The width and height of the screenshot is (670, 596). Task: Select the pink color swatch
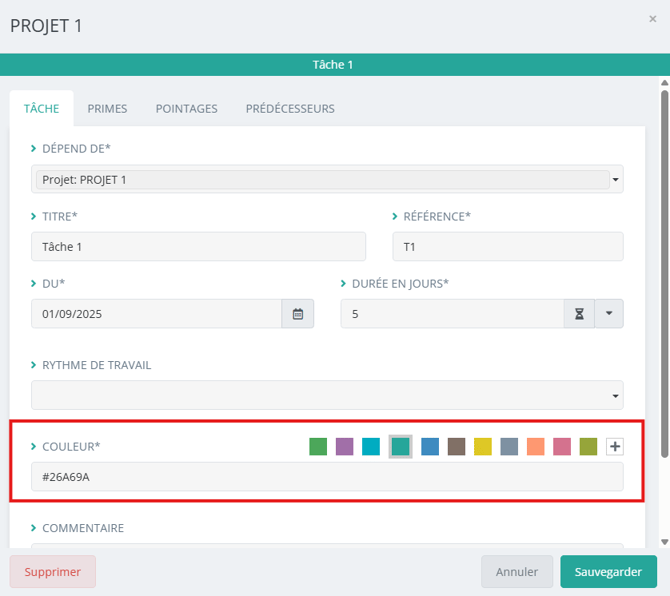(x=562, y=447)
